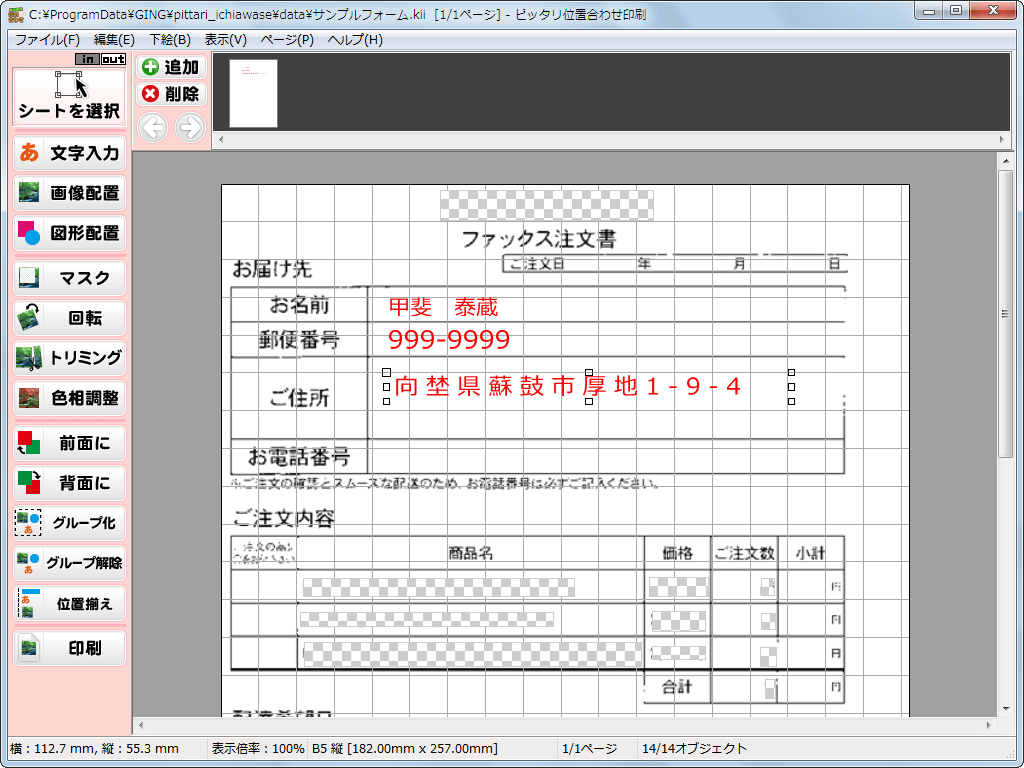This screenshot has width=1024, height=768.
Task: Go to next page right arrow
Action: pos(190,127)
